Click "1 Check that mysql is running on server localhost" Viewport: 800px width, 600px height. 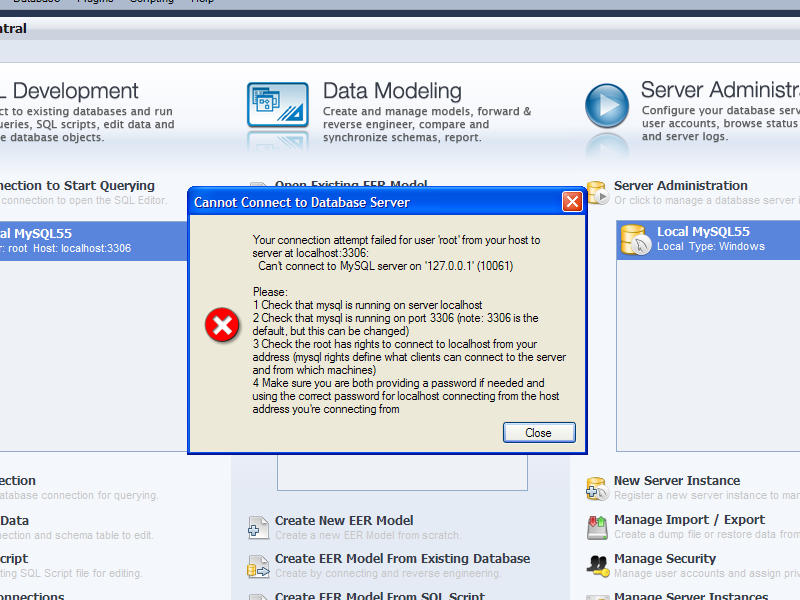pyautogui.click(x=367, y=305)
